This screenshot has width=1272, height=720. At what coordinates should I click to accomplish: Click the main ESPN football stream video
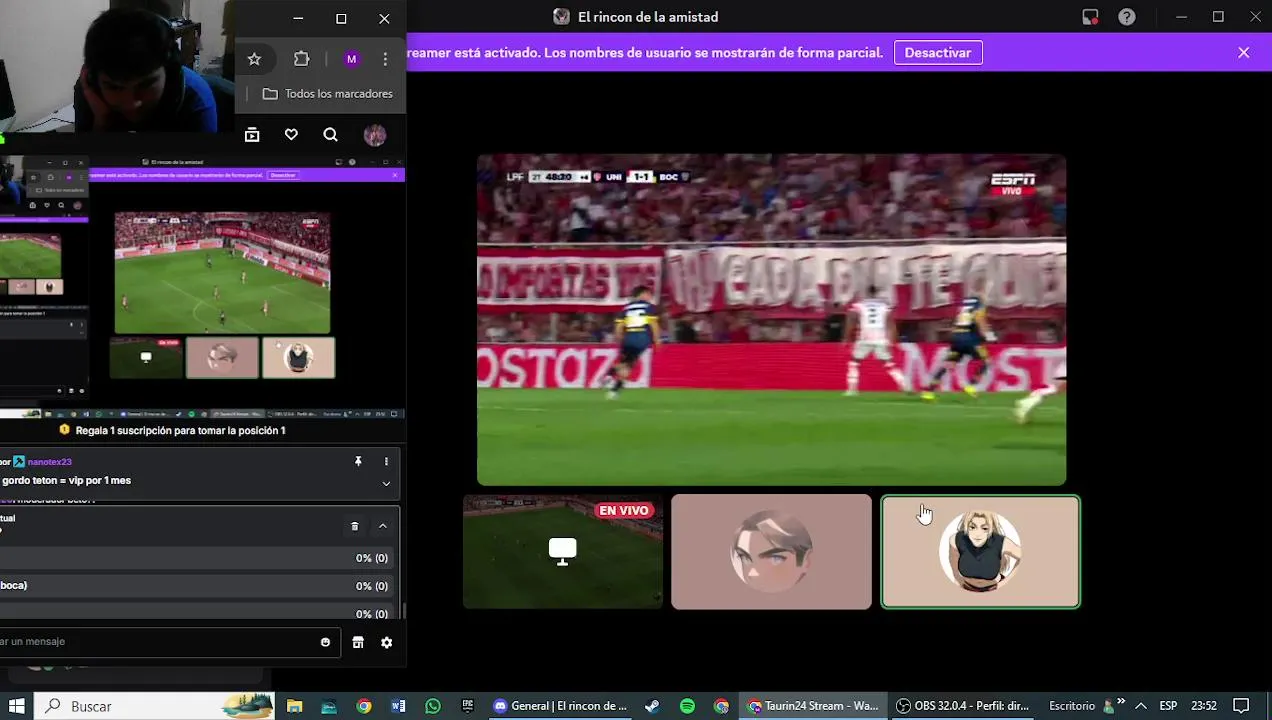tap(771, 320)
